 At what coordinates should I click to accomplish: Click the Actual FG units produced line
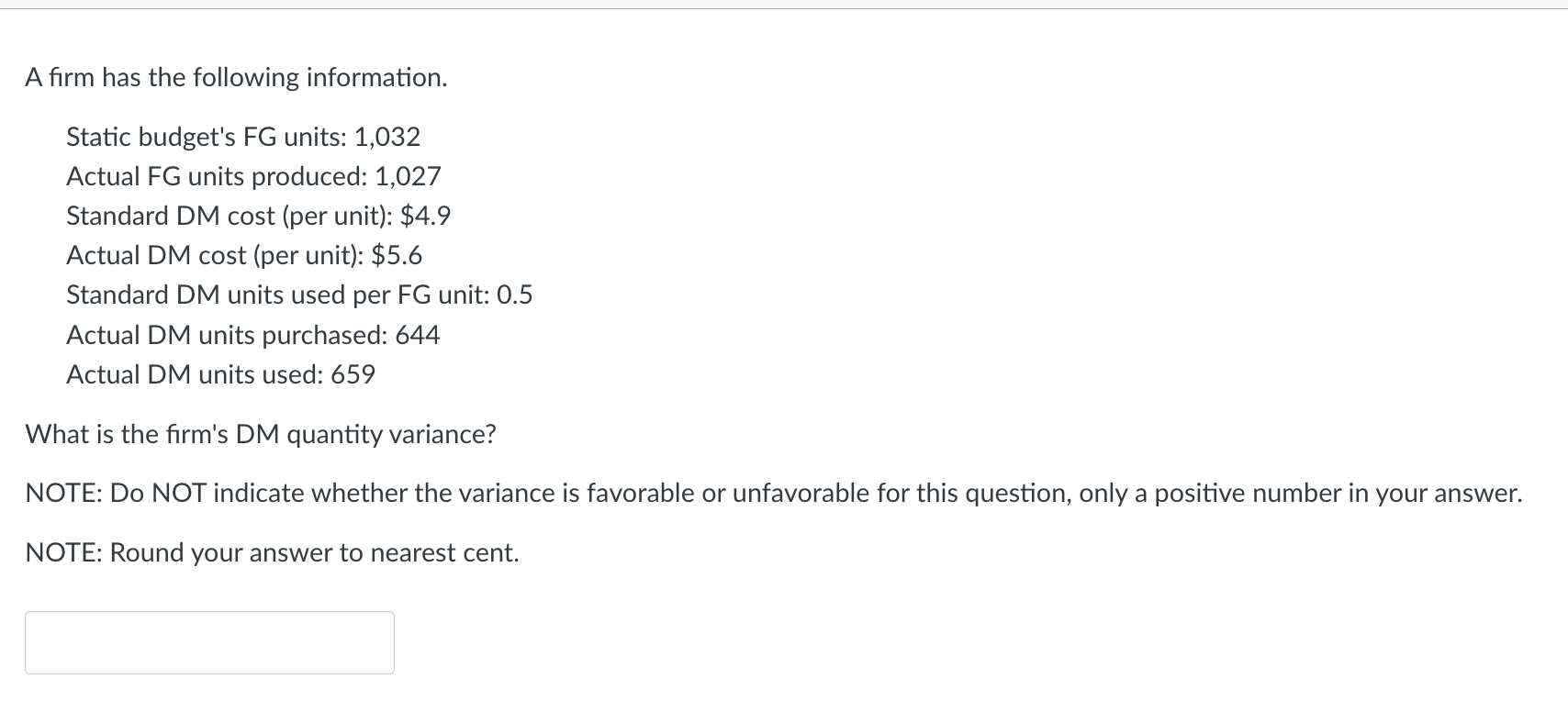pyautogui.click(x=254, y=176)
